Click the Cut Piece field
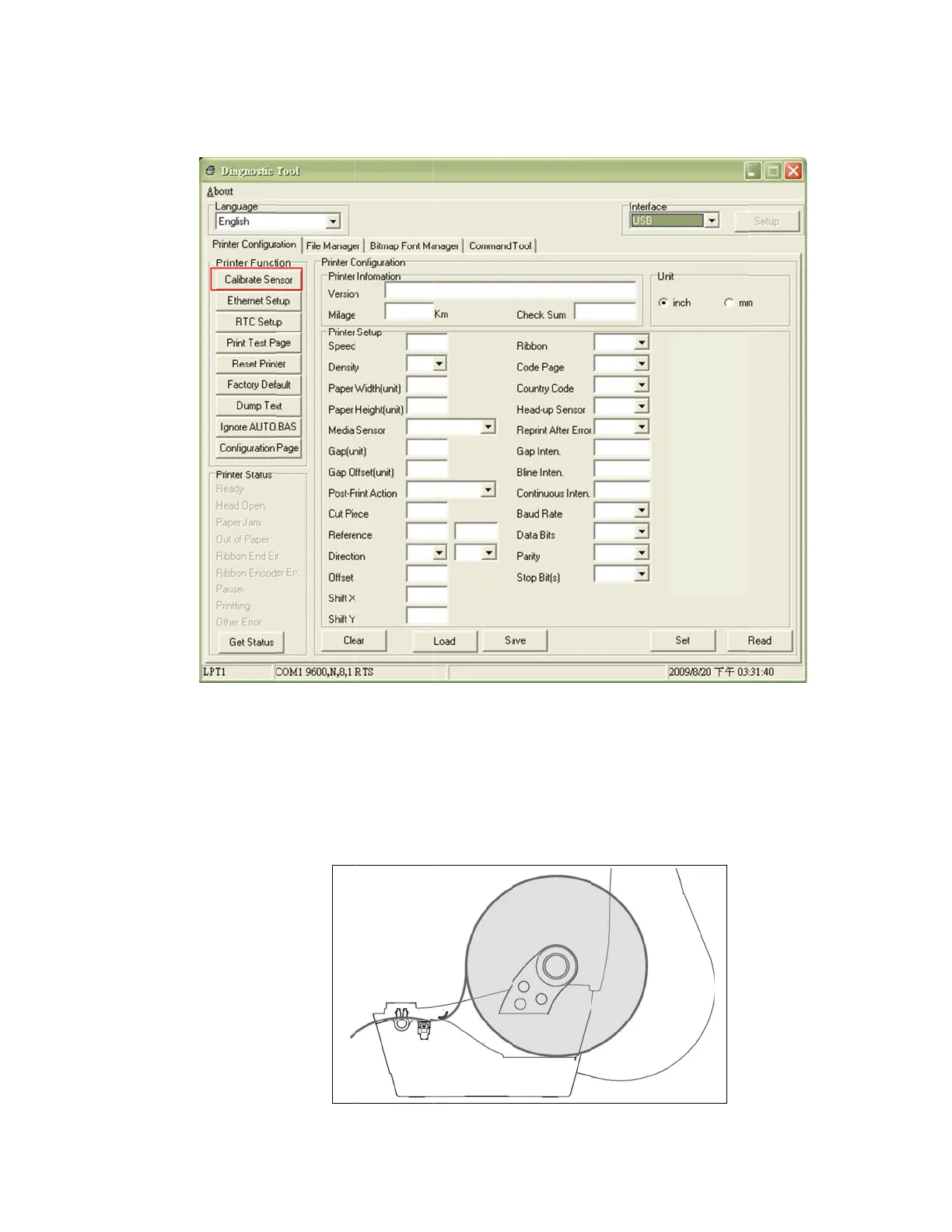The width and height of the screenshot is (952, 1232). [426, 511]
